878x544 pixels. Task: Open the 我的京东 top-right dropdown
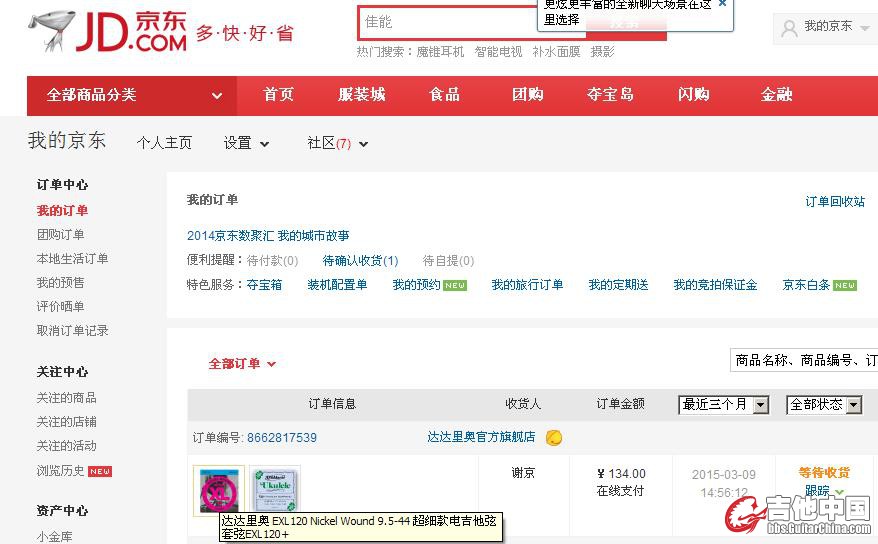click(x=825, y=27)
